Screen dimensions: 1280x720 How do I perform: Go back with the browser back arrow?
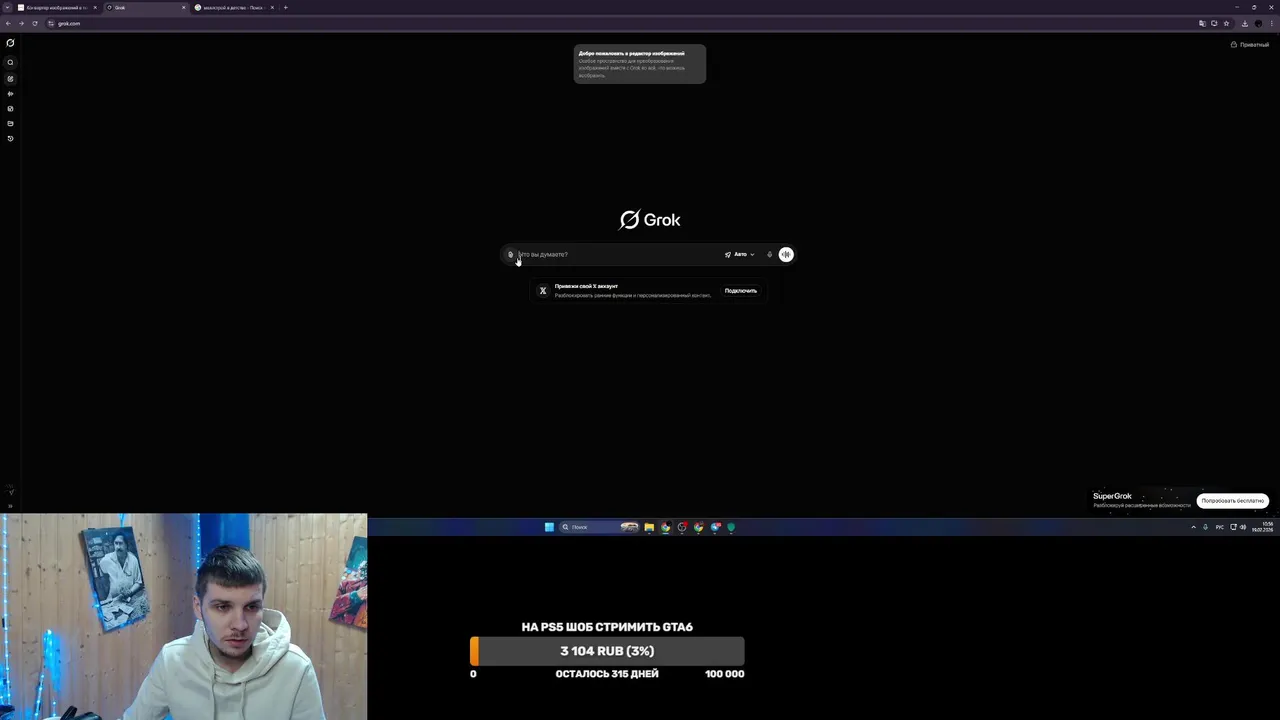point(8,23)
